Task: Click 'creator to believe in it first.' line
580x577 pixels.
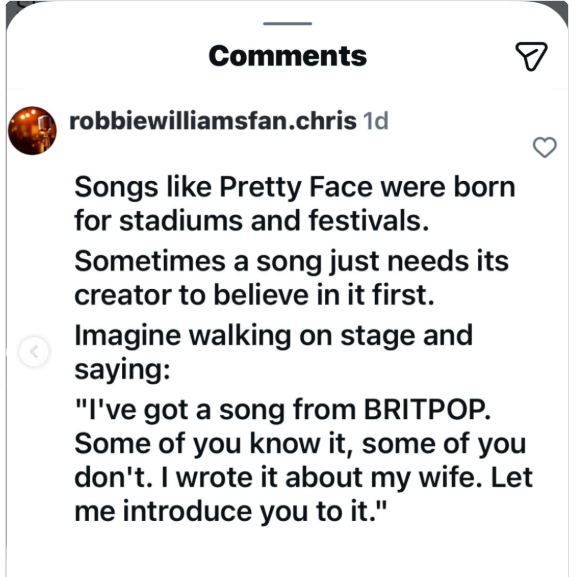Action: [x=254, y=295]
